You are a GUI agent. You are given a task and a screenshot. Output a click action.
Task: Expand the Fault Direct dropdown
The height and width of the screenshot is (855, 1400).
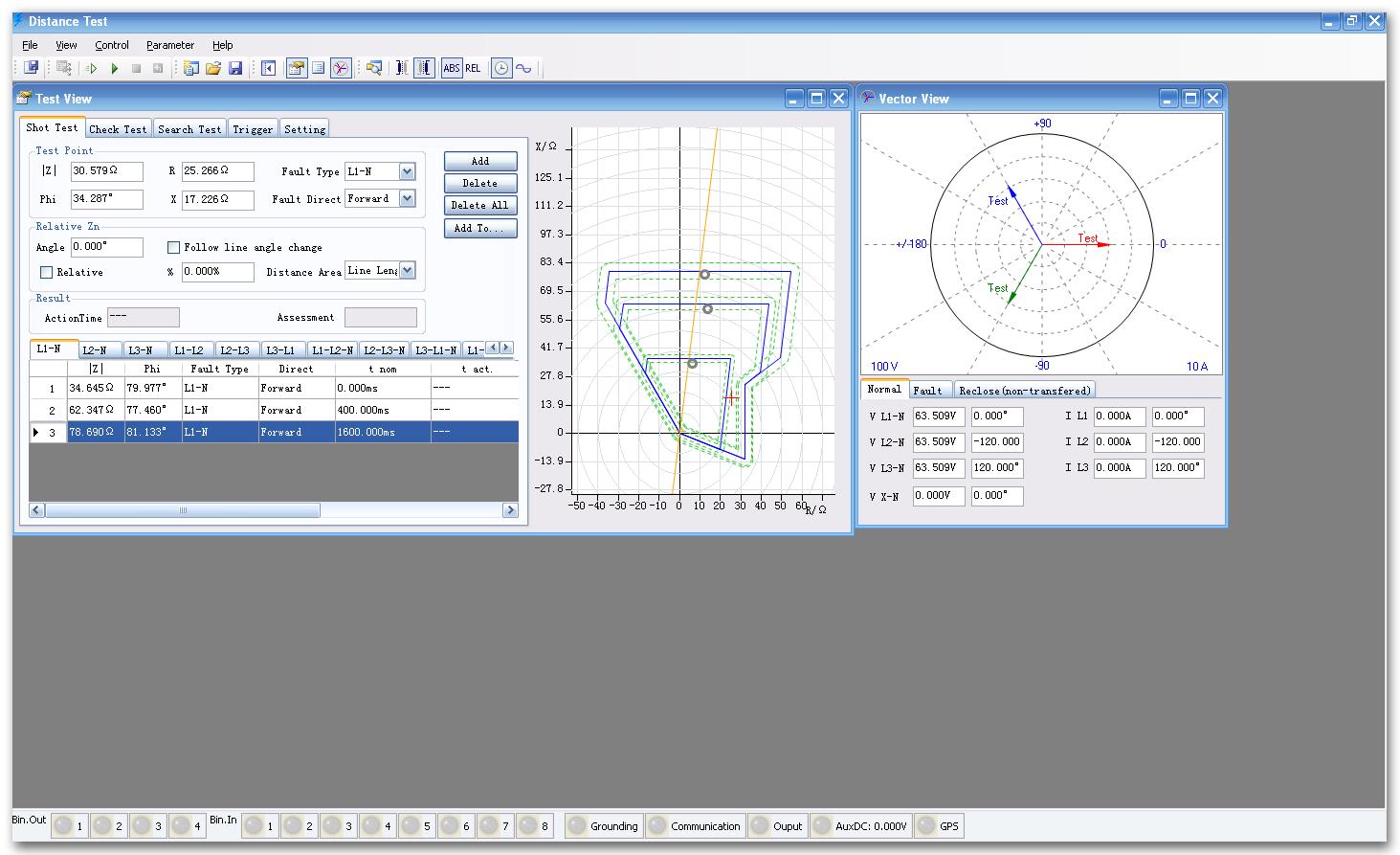[407, 199]
